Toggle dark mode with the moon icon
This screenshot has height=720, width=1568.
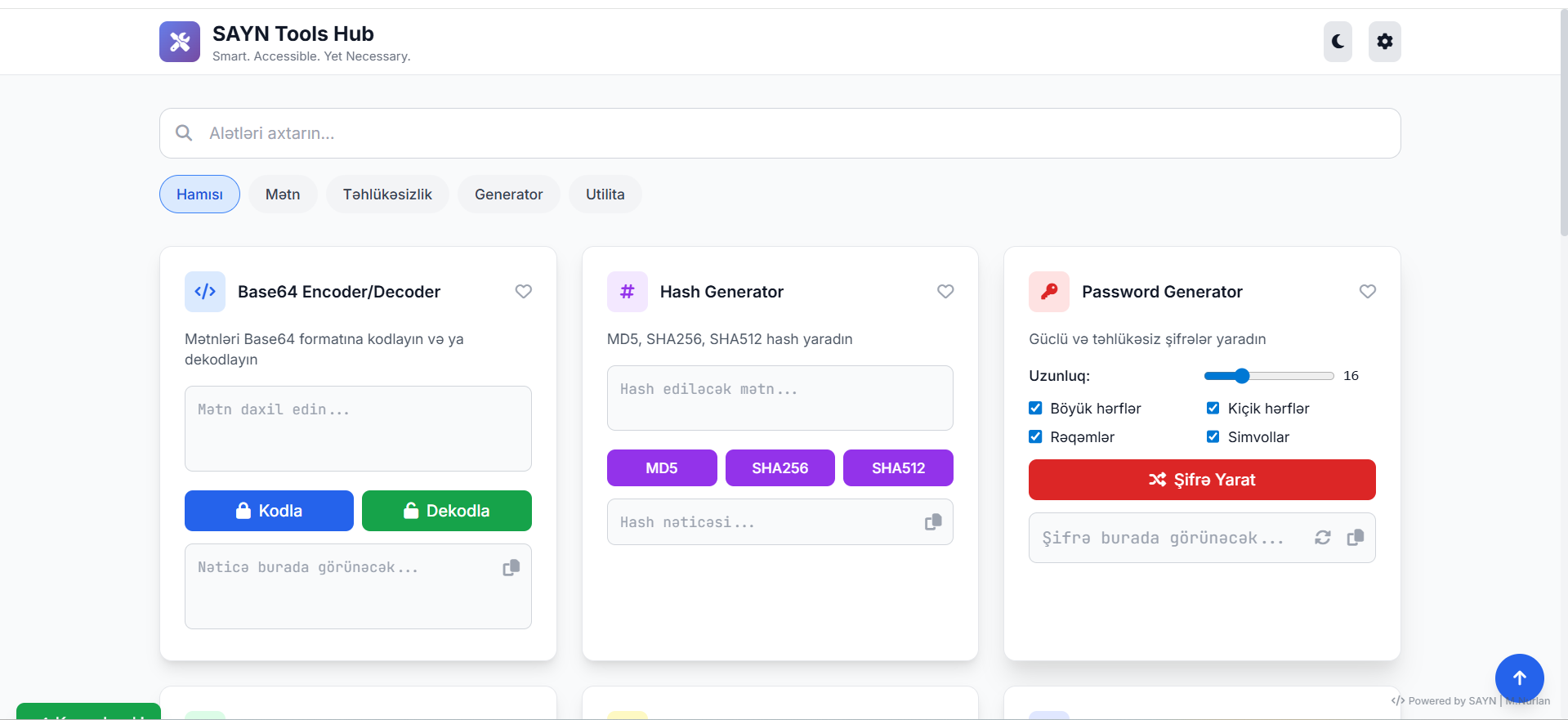point(1338,42)
